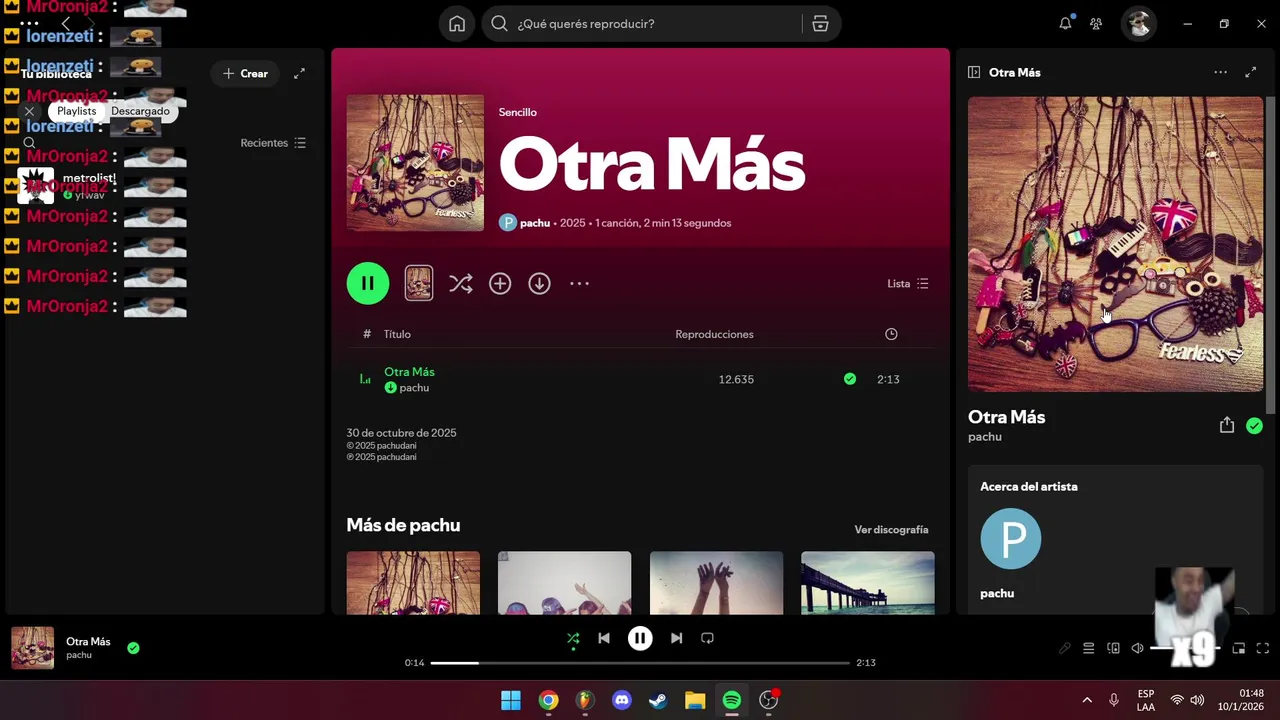
Task: Click Otra Más title in the player bar
Action: (88, 642)
